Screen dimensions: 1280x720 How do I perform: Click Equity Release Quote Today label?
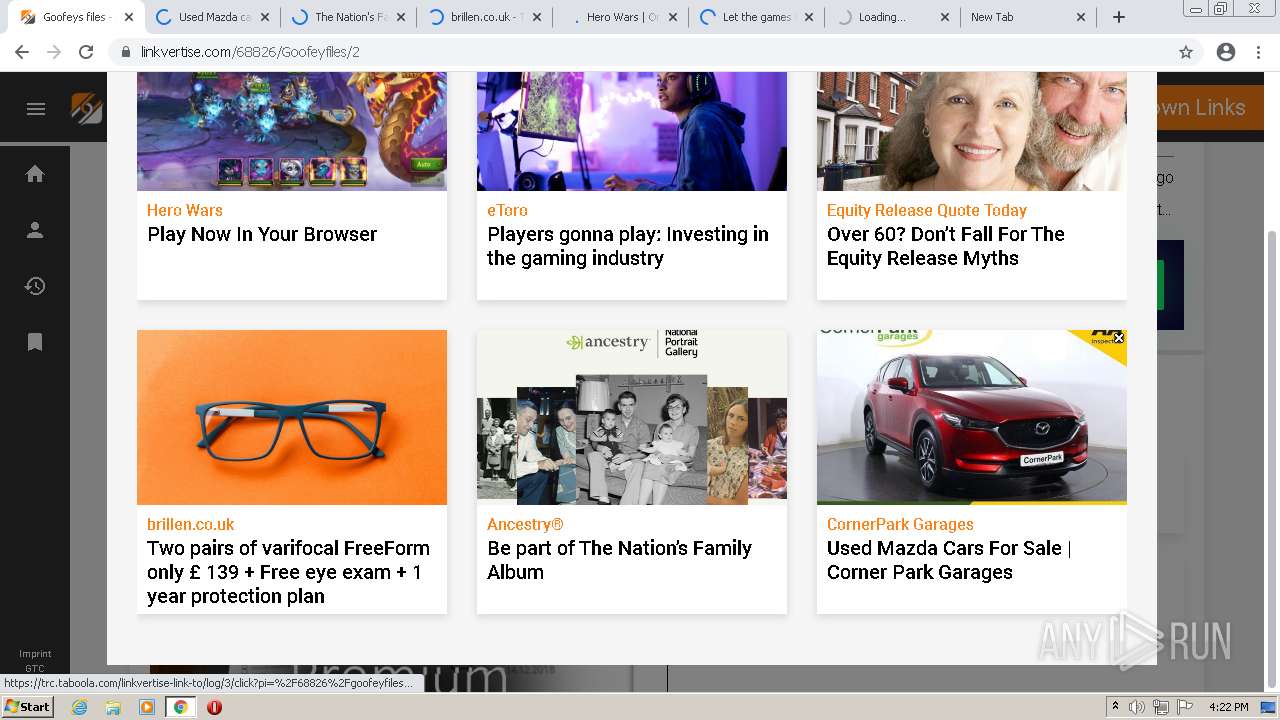(x=927, y=210)
